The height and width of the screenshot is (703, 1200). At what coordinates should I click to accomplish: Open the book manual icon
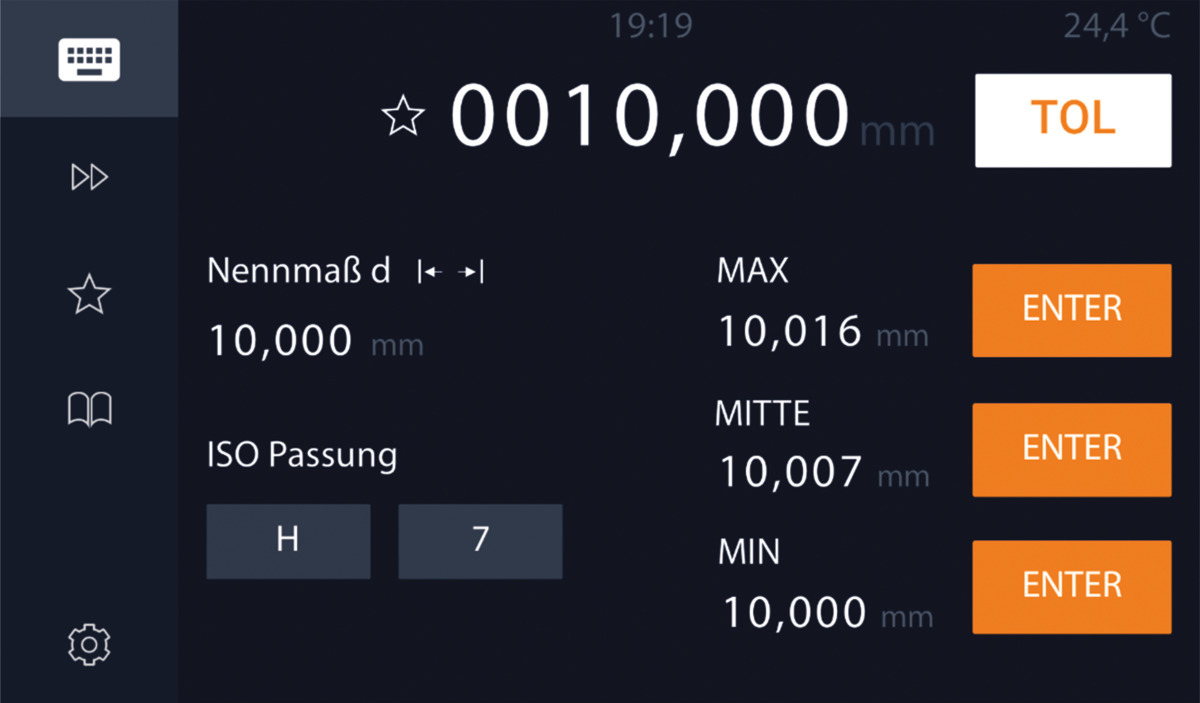point(89,409)
